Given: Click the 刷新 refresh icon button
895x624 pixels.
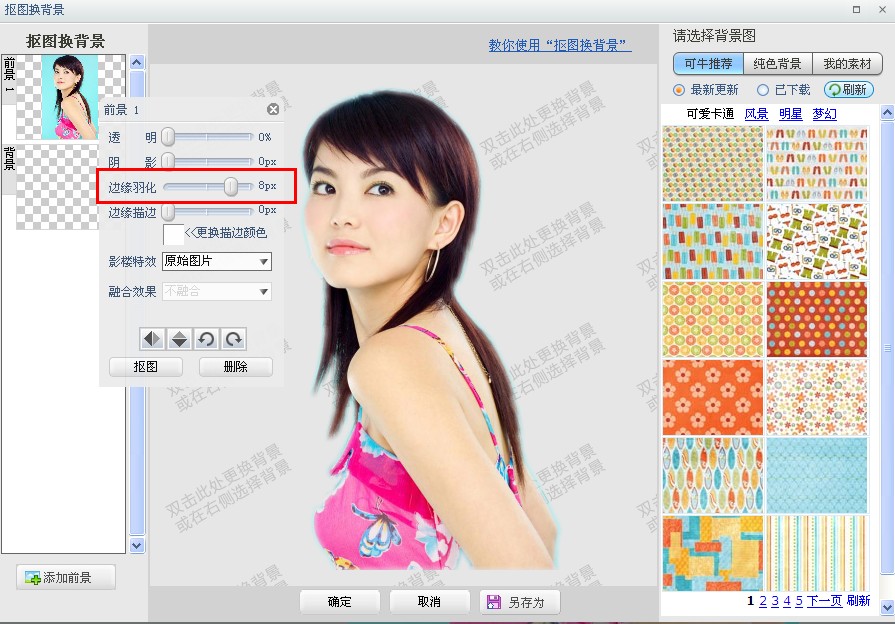Looking at the screenshot, I should tap(849, 90).
